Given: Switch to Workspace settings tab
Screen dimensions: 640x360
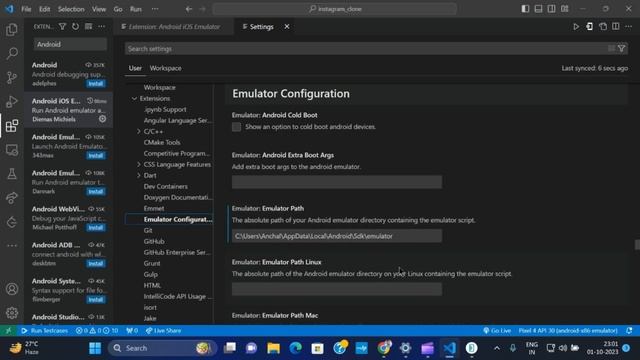Looking at the screenshot, I should coord(165,68).
